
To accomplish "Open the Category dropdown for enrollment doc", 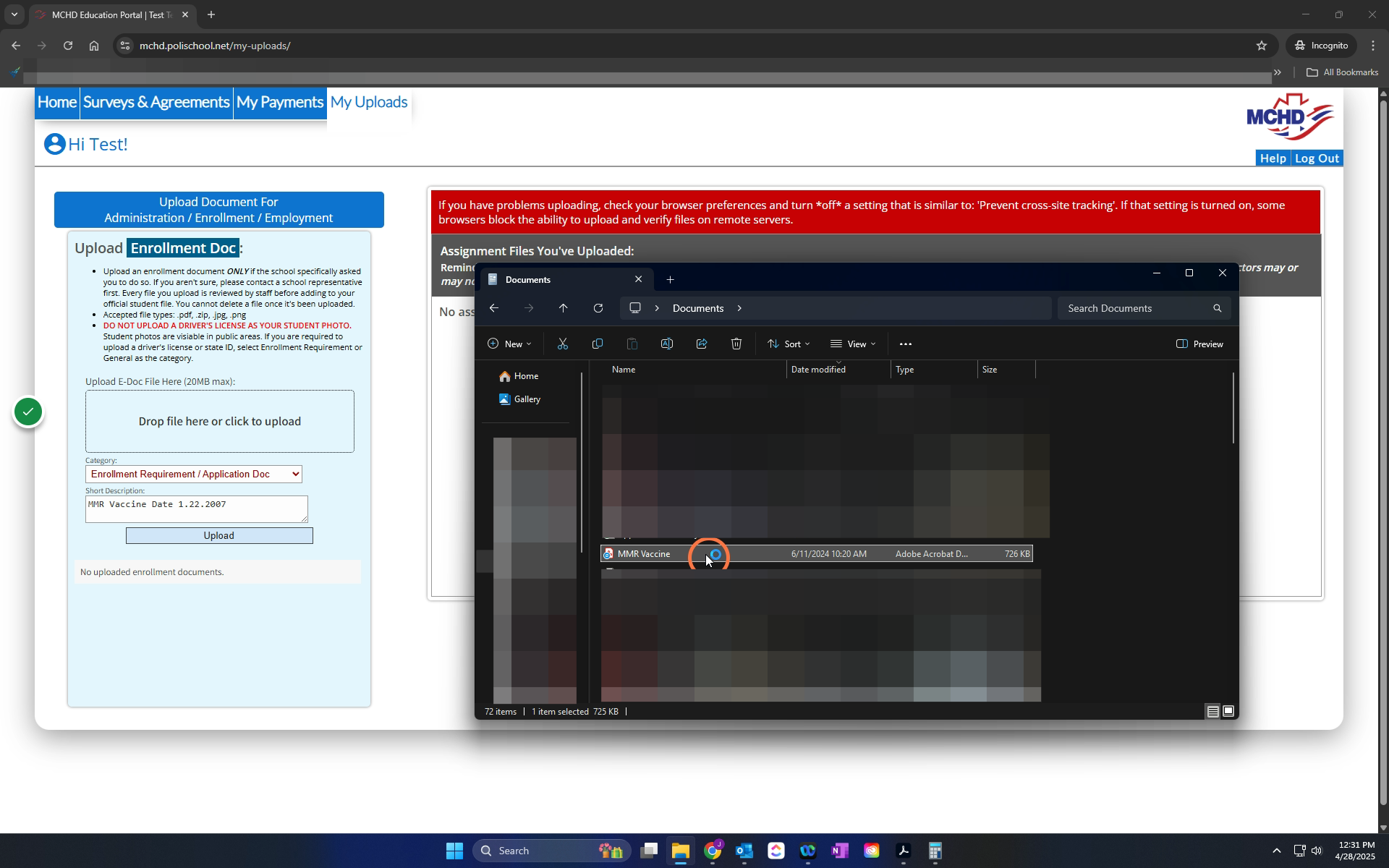I will [x=194, y=475].
